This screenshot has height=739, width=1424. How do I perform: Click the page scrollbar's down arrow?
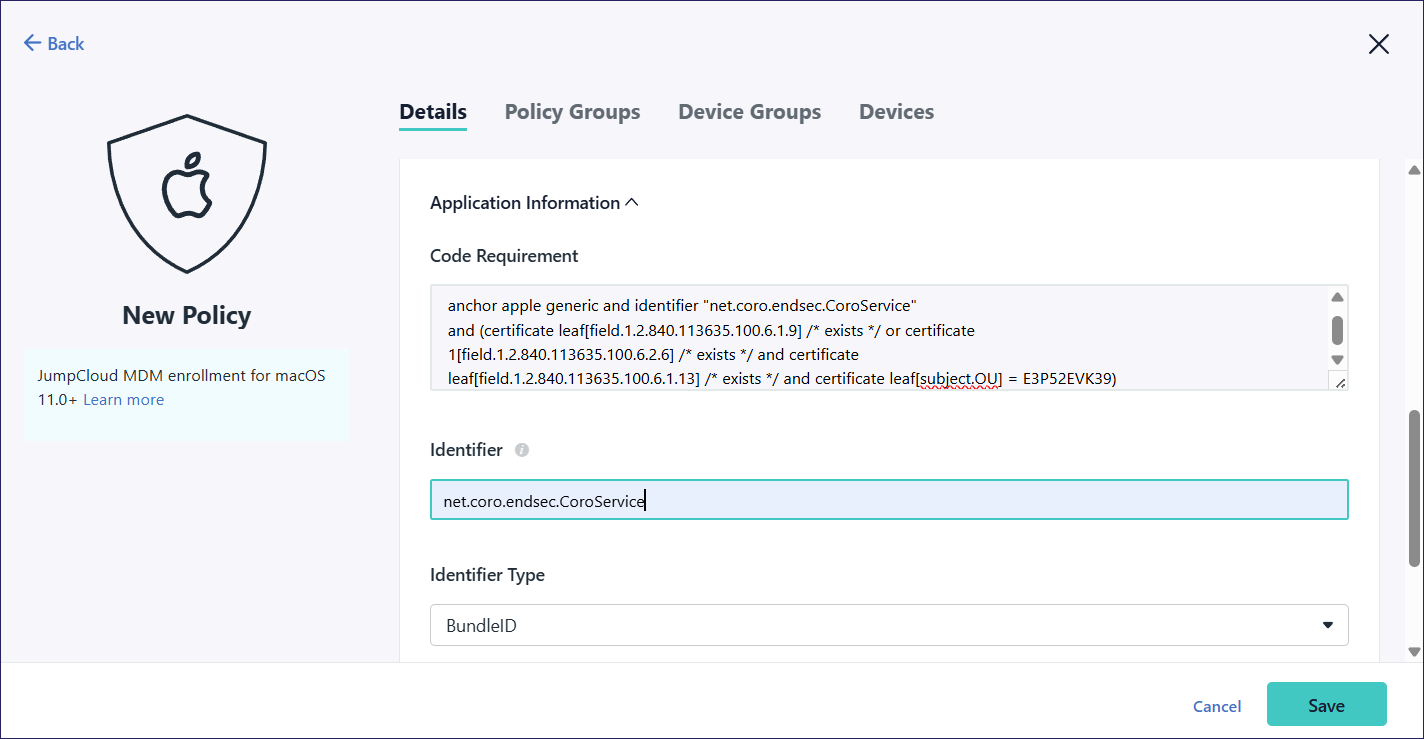1414,652
